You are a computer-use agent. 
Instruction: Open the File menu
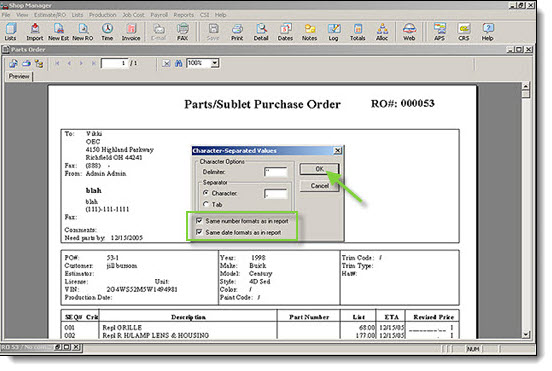coord(6,15)
